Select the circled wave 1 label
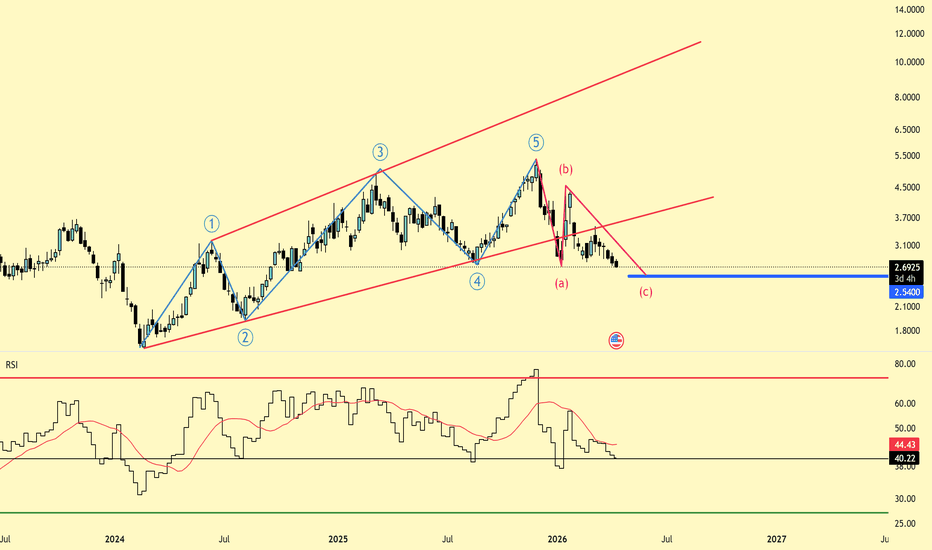Image resolution: width=932 pixels, height=550 pixels. [212, 224]
